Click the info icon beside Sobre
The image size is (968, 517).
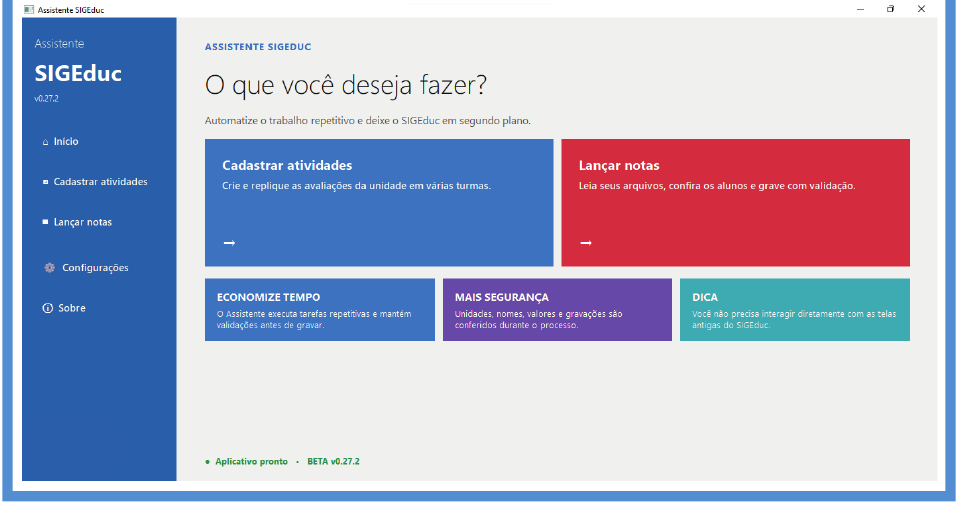coord(48,308)
